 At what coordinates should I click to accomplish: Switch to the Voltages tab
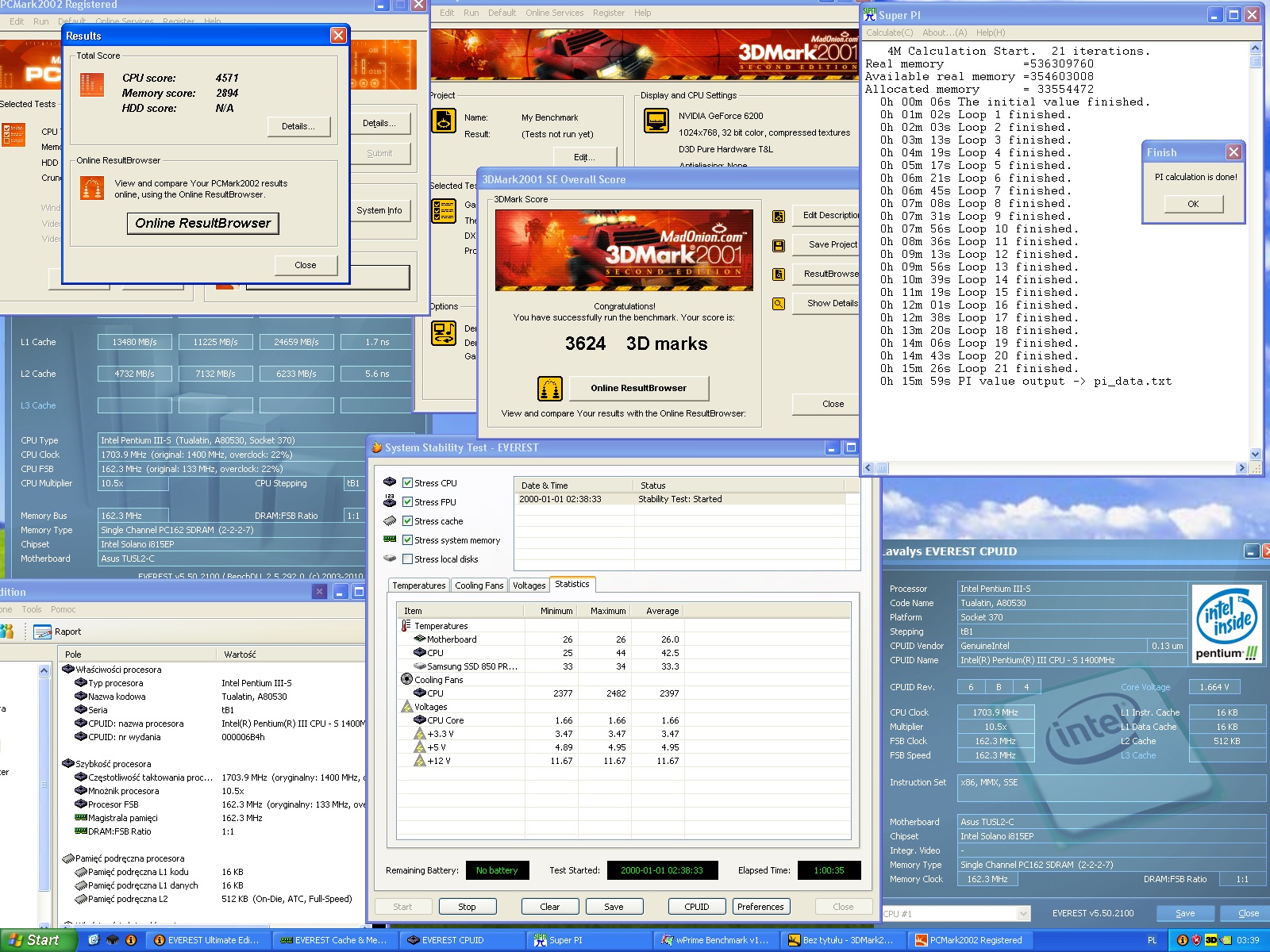click(529, 585)
